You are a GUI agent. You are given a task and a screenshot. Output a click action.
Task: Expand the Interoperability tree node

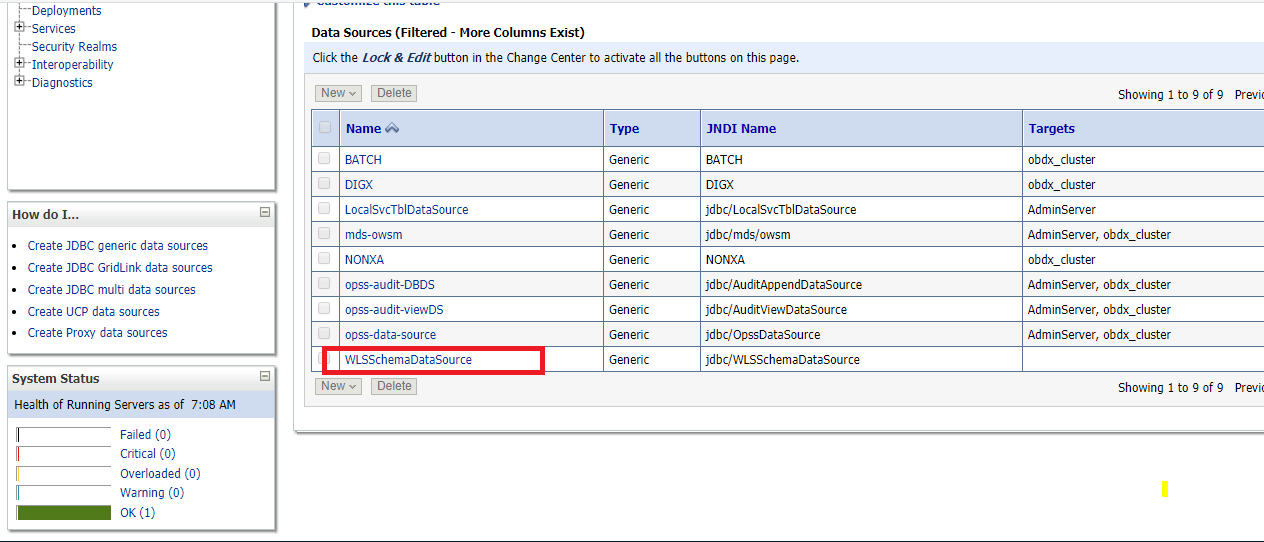point(19,64)
